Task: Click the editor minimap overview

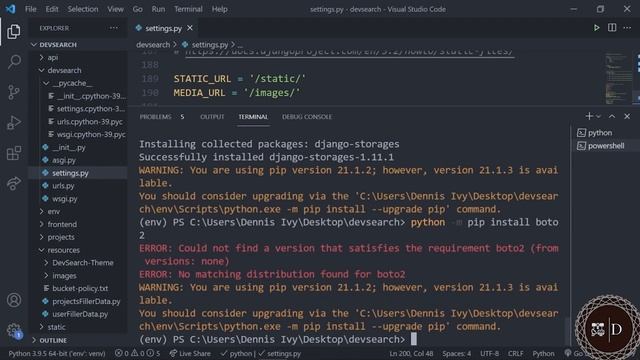Action: pos(619,78)
